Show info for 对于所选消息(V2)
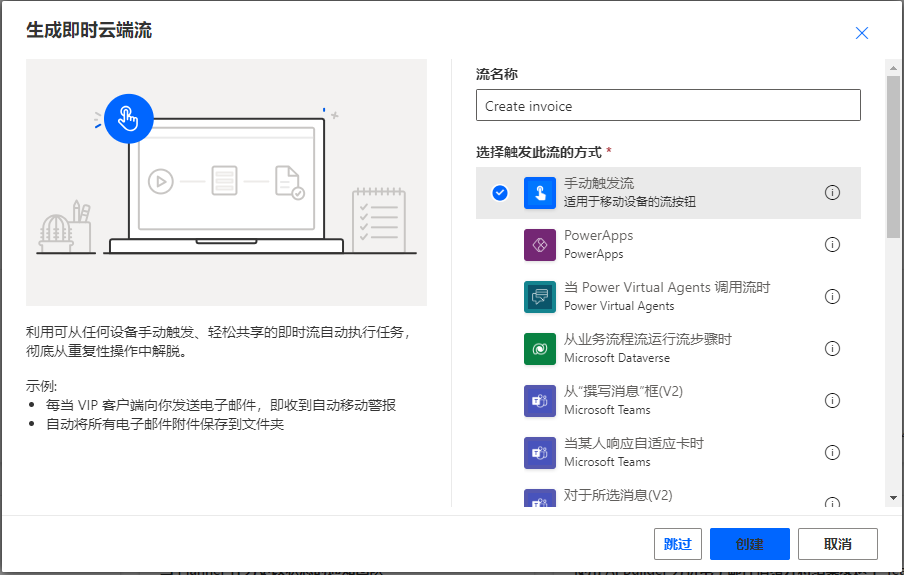904x575 pixels. [x=832, y=502]
